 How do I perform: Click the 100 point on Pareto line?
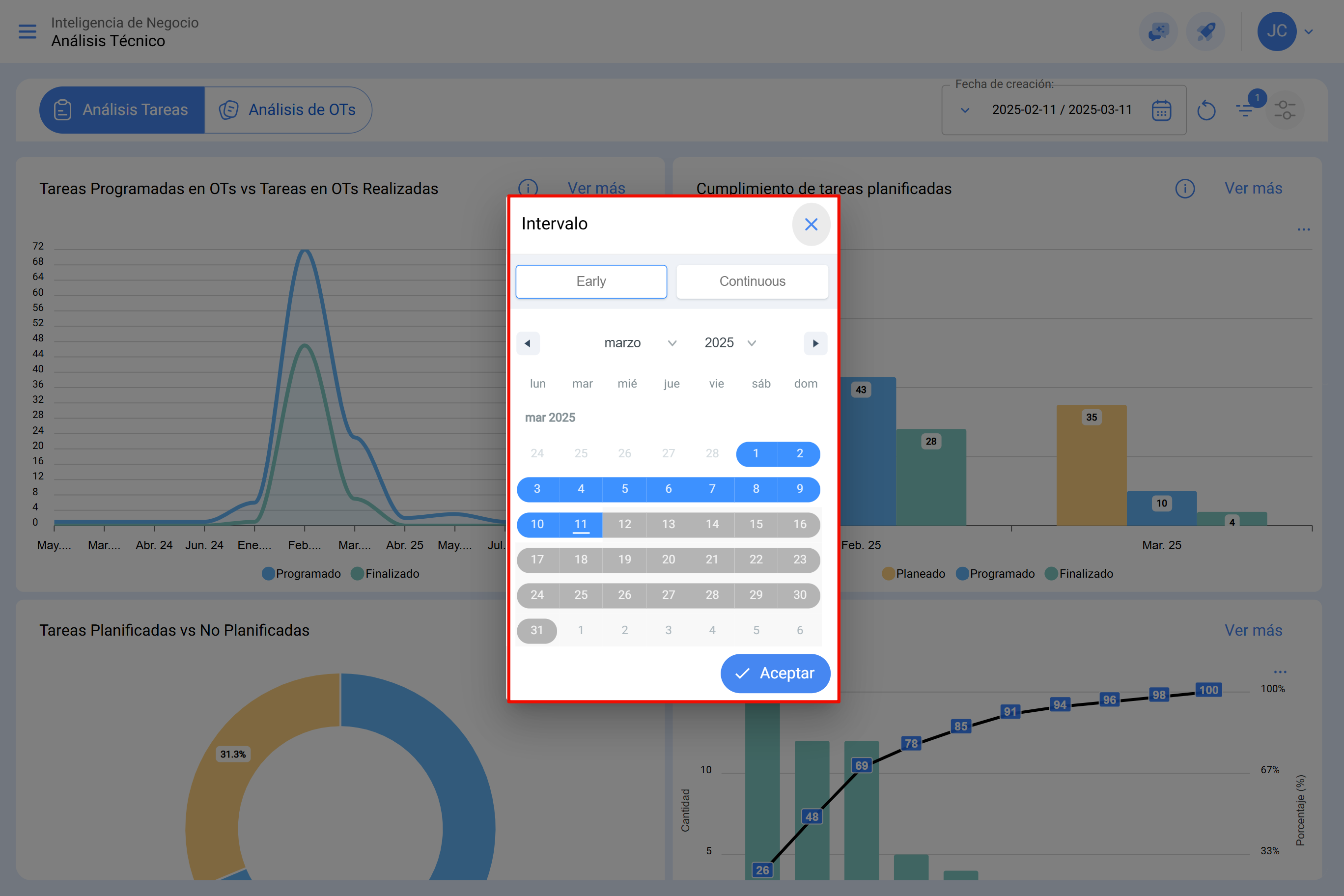click(x=1208, y=690)
